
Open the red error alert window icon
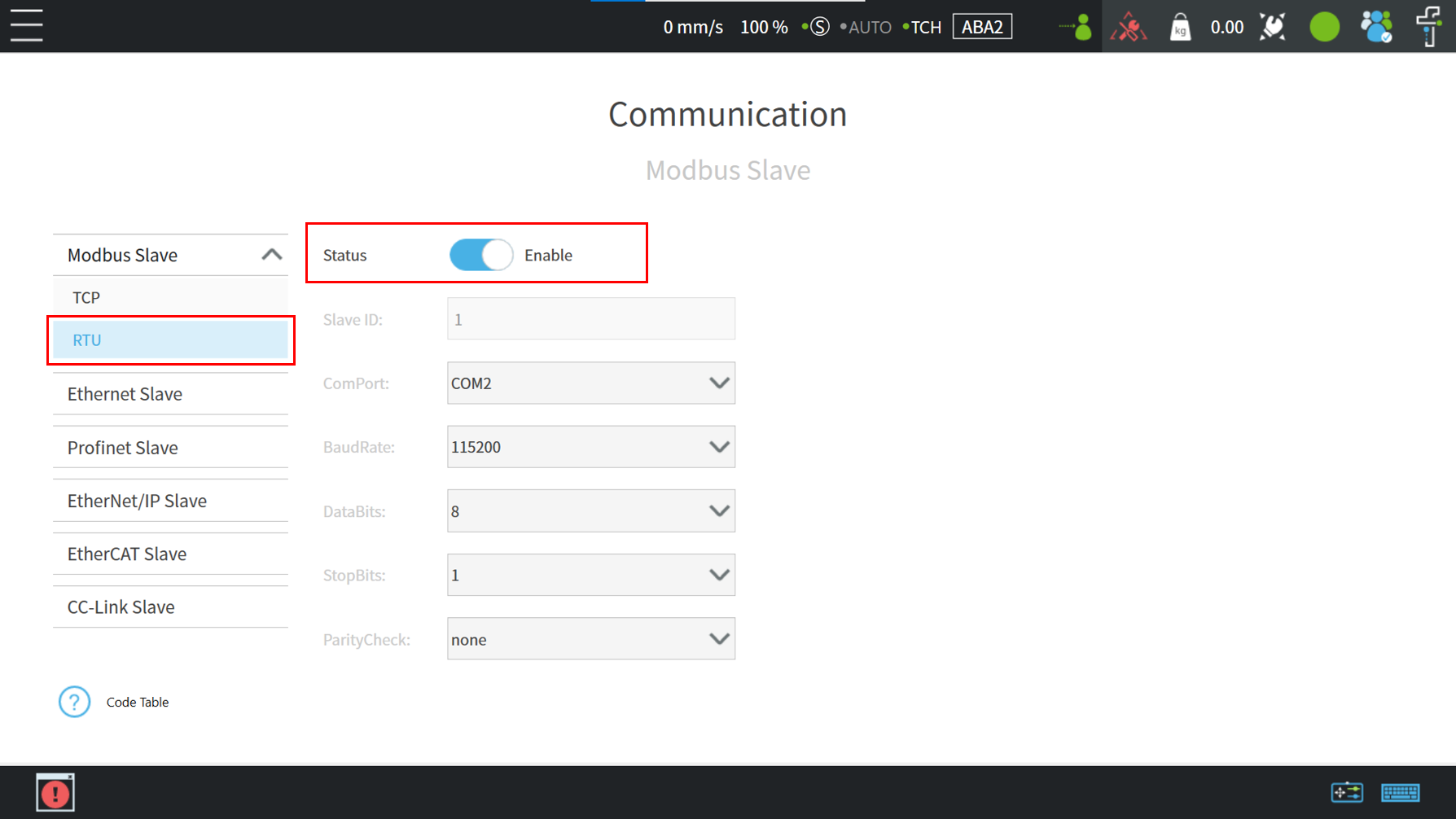point(55,792)
